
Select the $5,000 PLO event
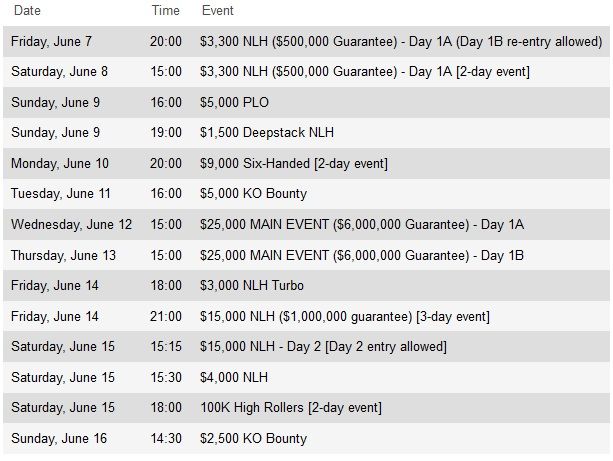(x=234, y=102)
